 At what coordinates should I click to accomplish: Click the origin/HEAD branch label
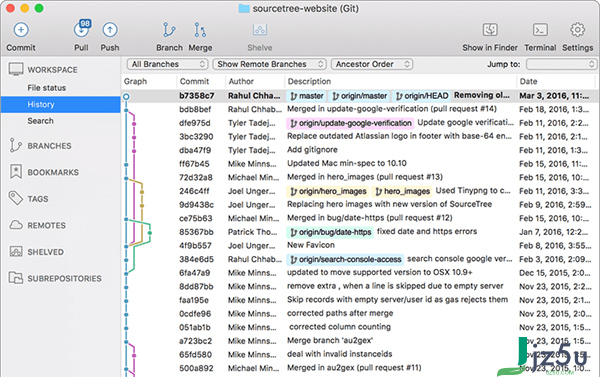pos(422,96)
